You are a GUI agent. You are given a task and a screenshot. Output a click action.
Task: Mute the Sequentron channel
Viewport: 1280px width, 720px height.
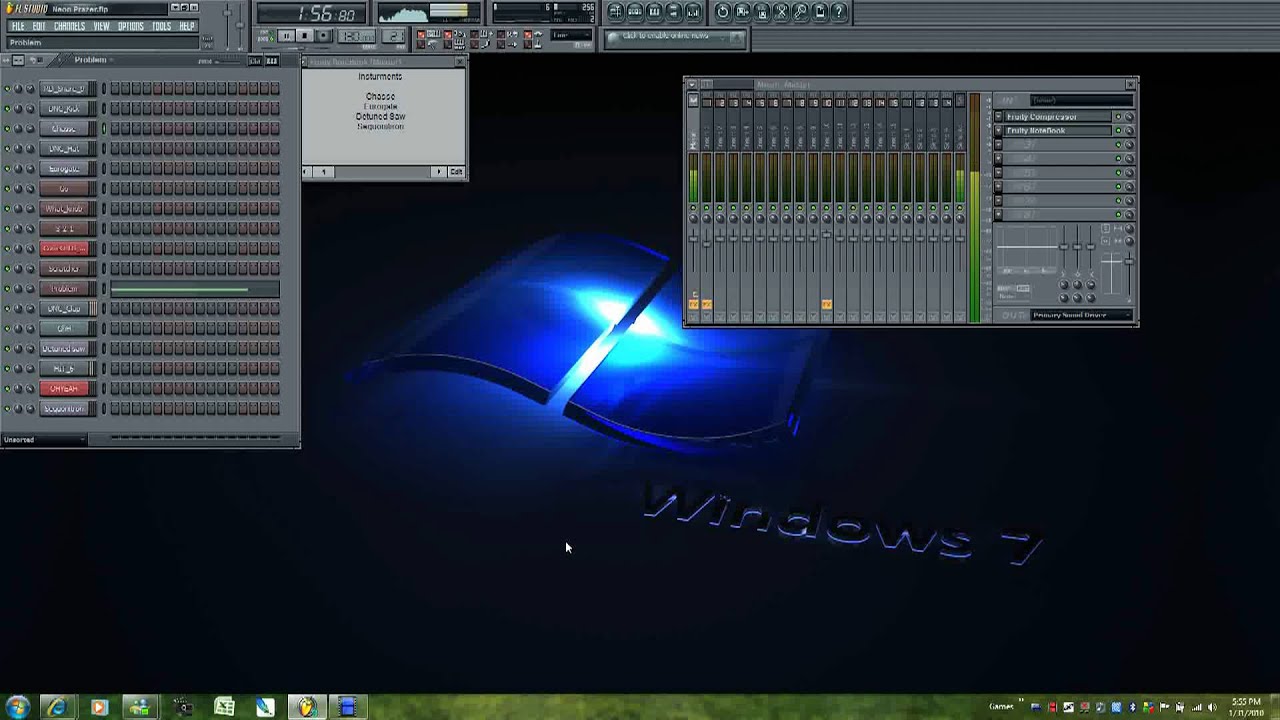[7, 408]
